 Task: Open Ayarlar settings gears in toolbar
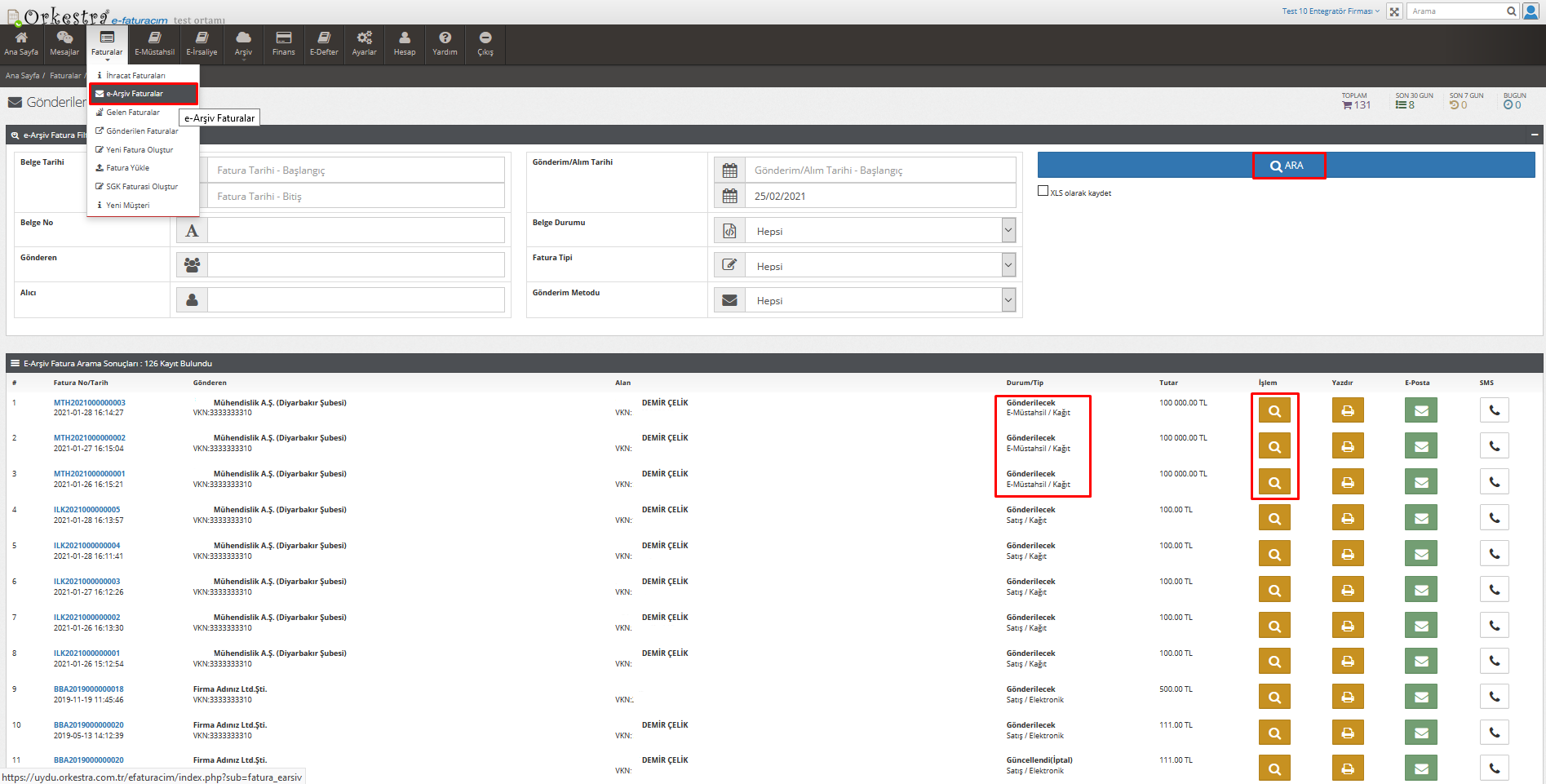[x=364, y=44]
